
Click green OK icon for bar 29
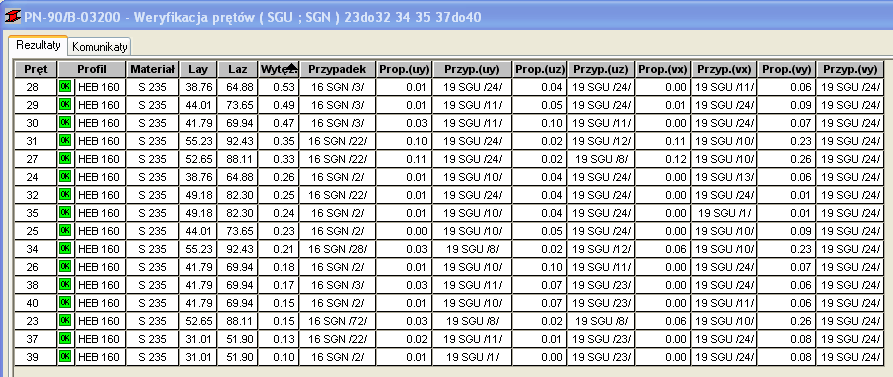[65, 105]
